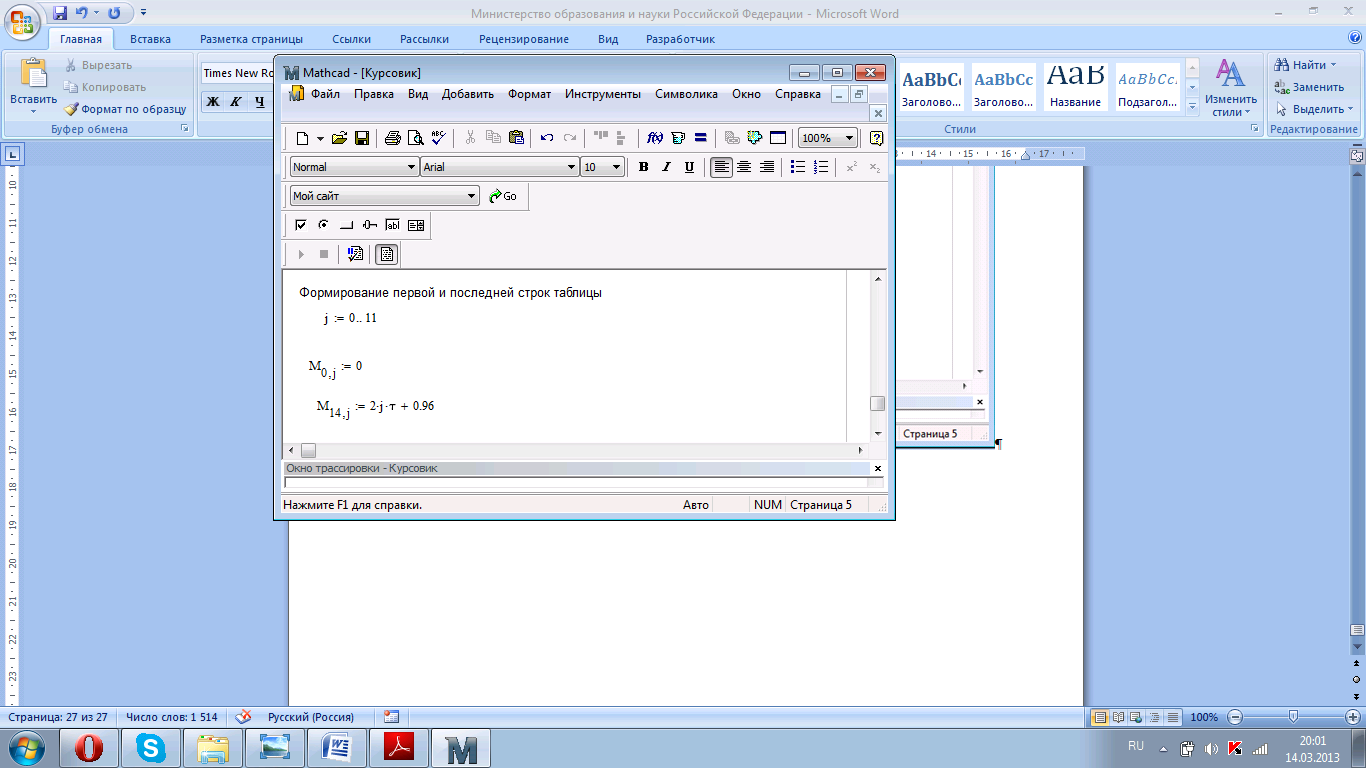This screenshot has width=1366, height=768.
Task: Run spell check in Mathcad
Action: [438, 138]
